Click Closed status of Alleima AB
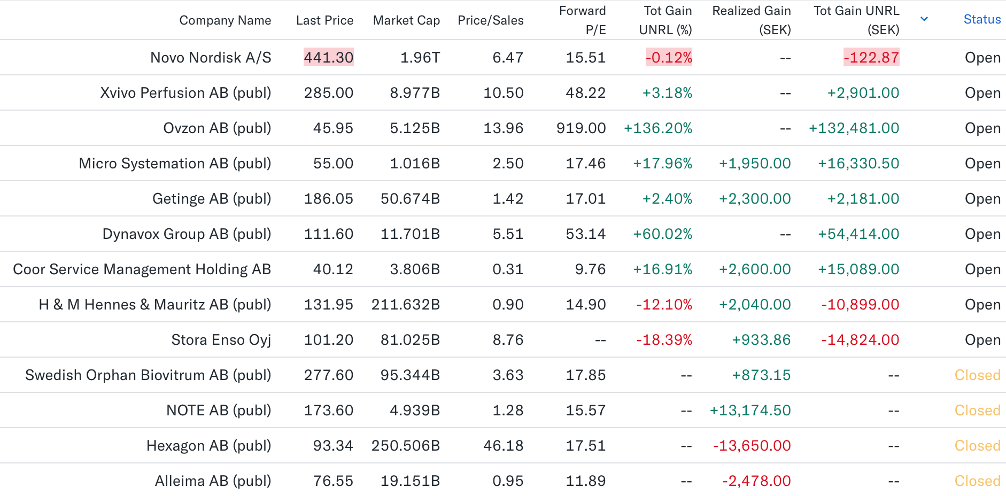 pyautogui.click(x=977, y=481)
